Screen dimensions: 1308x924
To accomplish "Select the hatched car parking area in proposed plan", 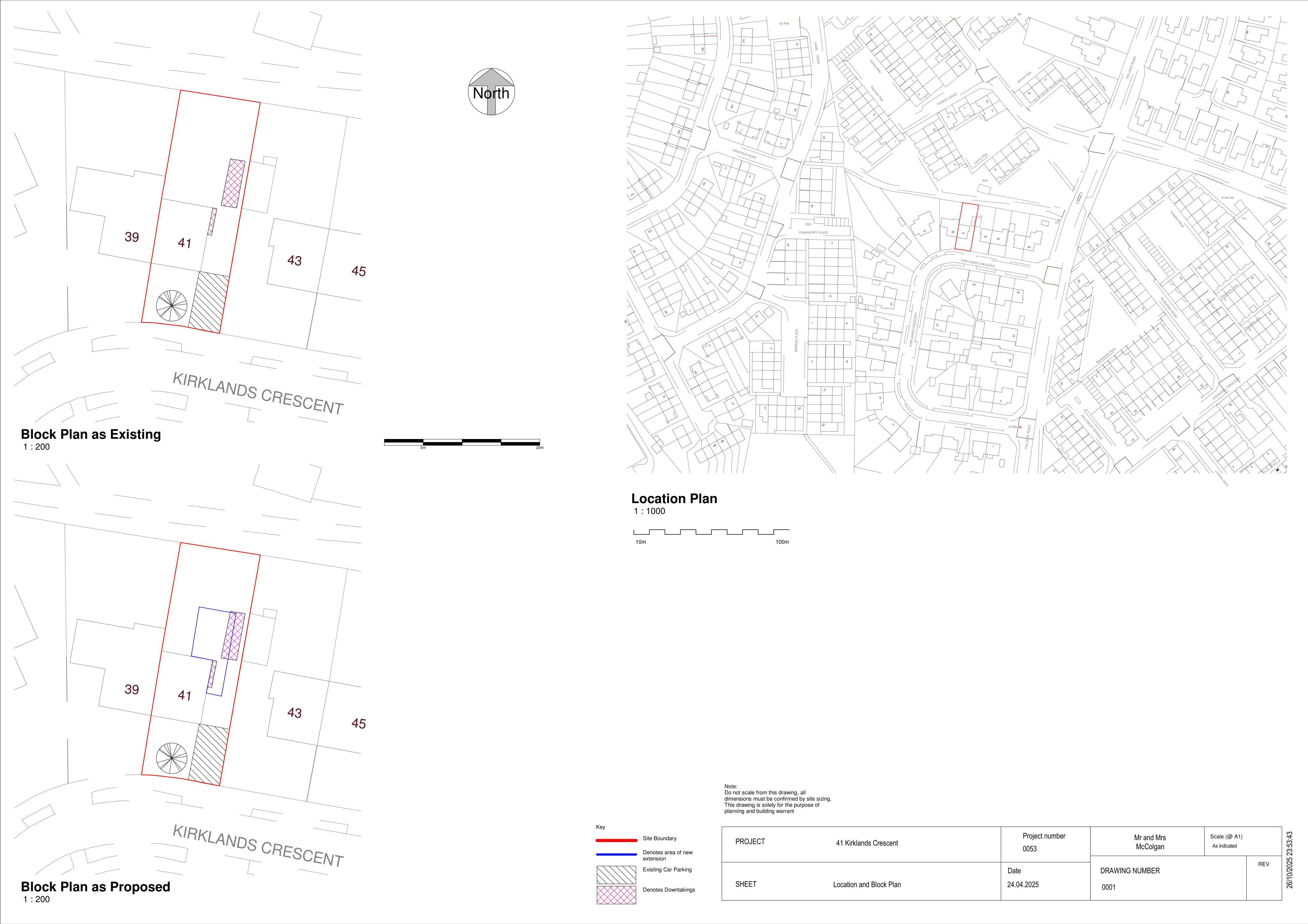I will [209, 755].
